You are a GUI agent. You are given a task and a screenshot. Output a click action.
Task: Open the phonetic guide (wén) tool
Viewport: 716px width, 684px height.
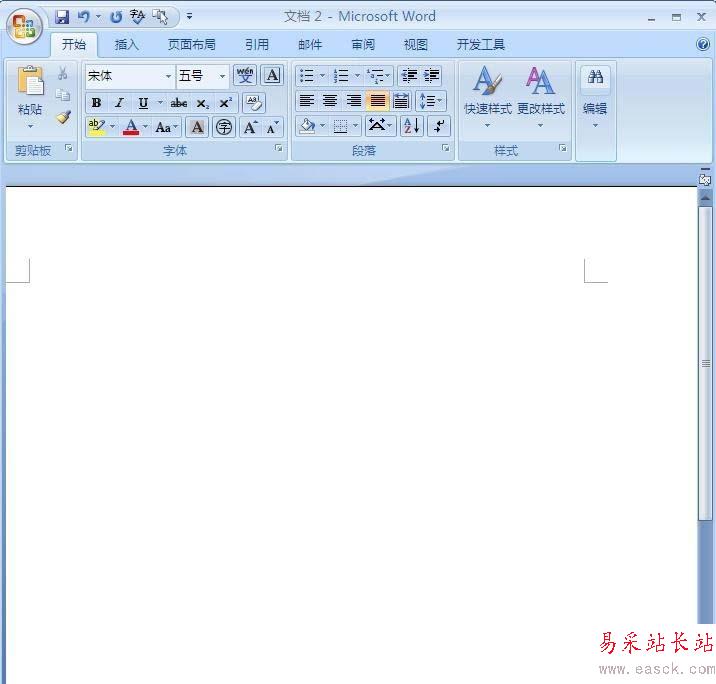[x=245, y=75]
